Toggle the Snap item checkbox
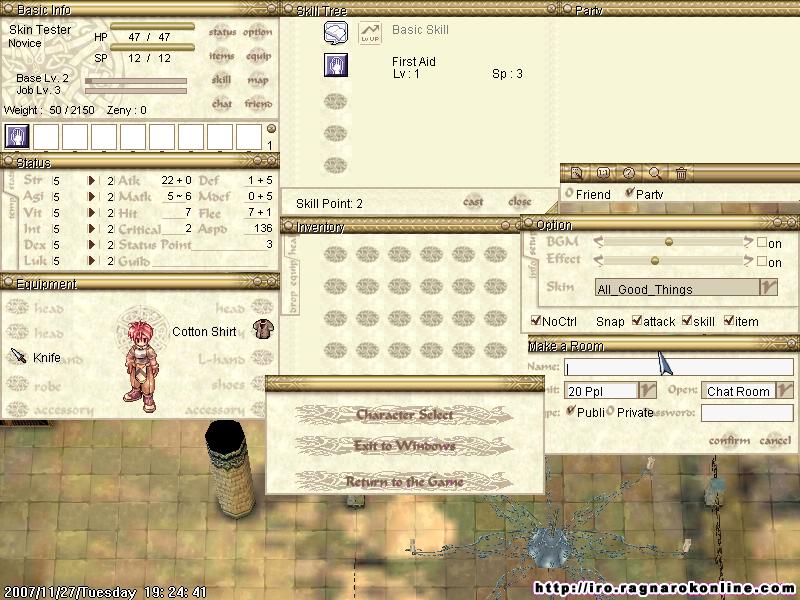 [x=729, y=320]
